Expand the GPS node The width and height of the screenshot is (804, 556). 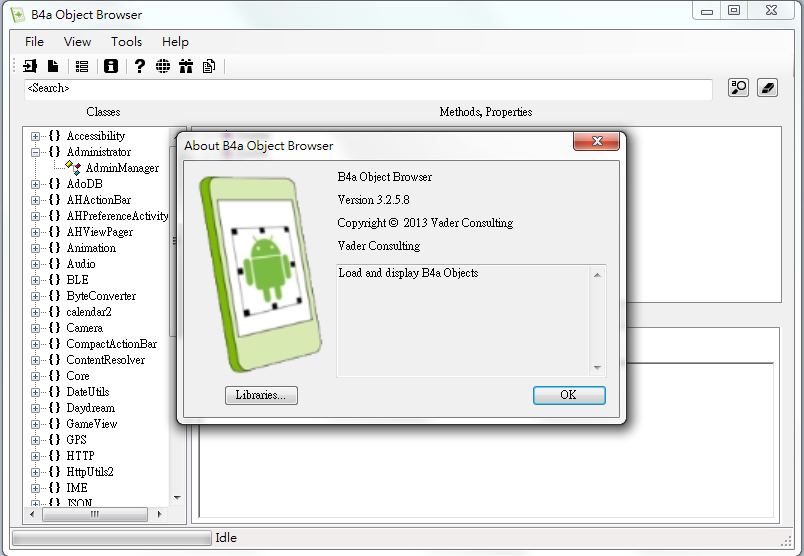35,440
